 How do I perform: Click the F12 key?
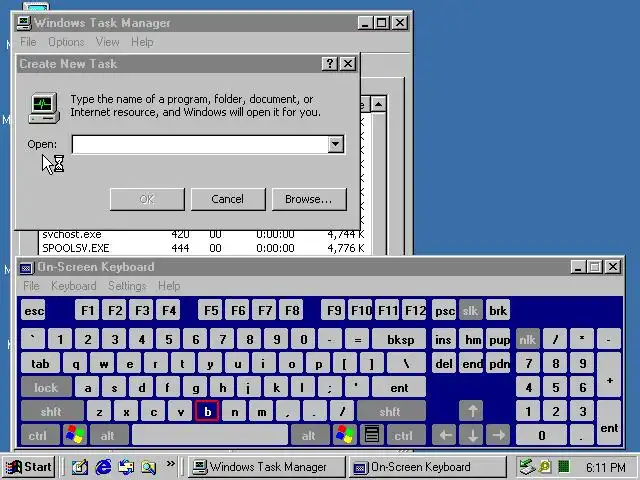click(415, 311)
